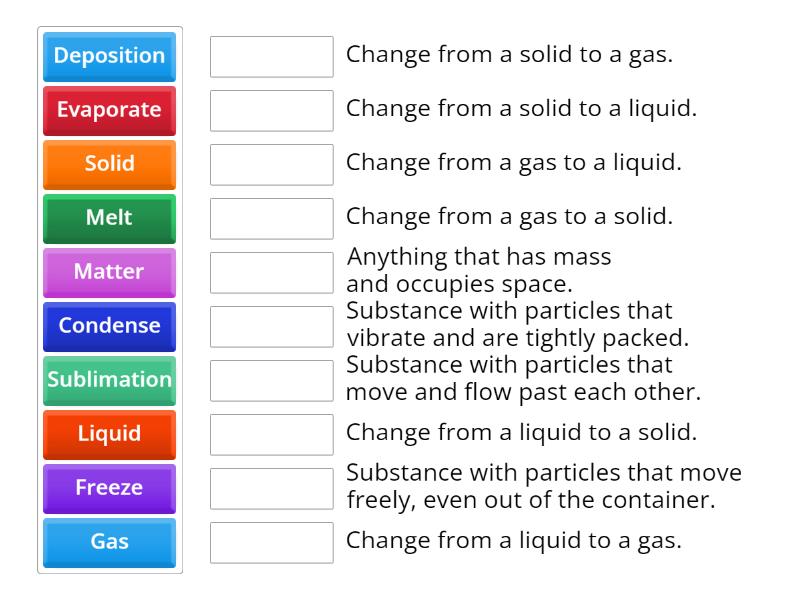Click the Sublimation word tile
The height and width of the screenshot is (600, 800).
(109, 380)
